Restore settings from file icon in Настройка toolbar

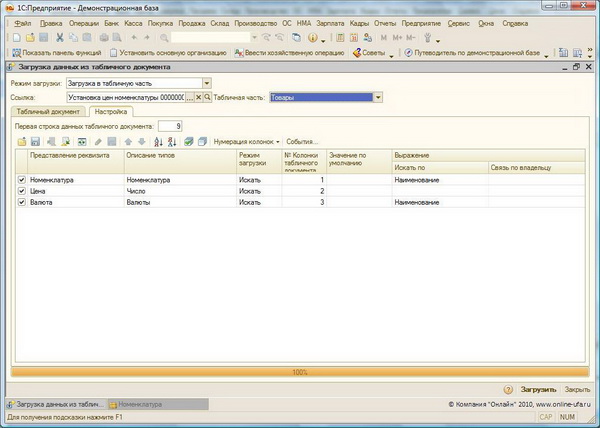coord(22,142)
